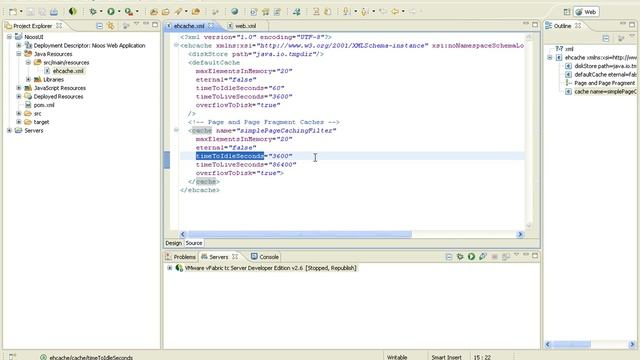This screenshot has width=640, height=360.
Task: Collapse src/main/resources folder
Action: click(28, 62)
